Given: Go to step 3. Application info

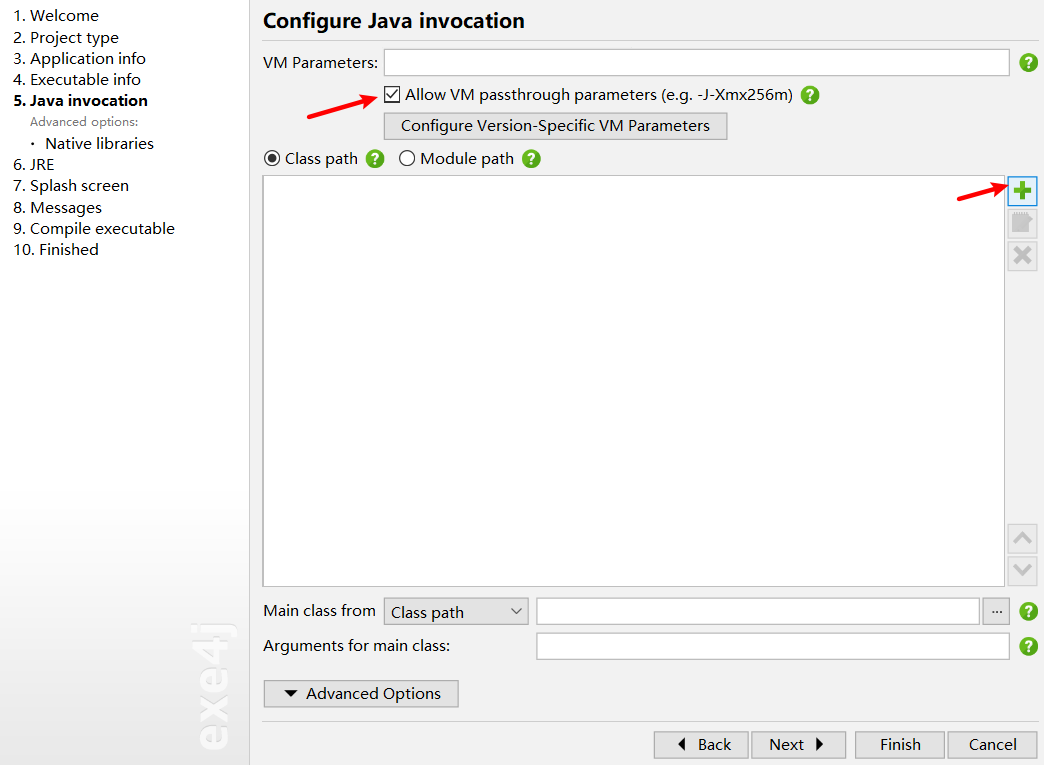Looking at the screenshot, I should tap(79, 59).
